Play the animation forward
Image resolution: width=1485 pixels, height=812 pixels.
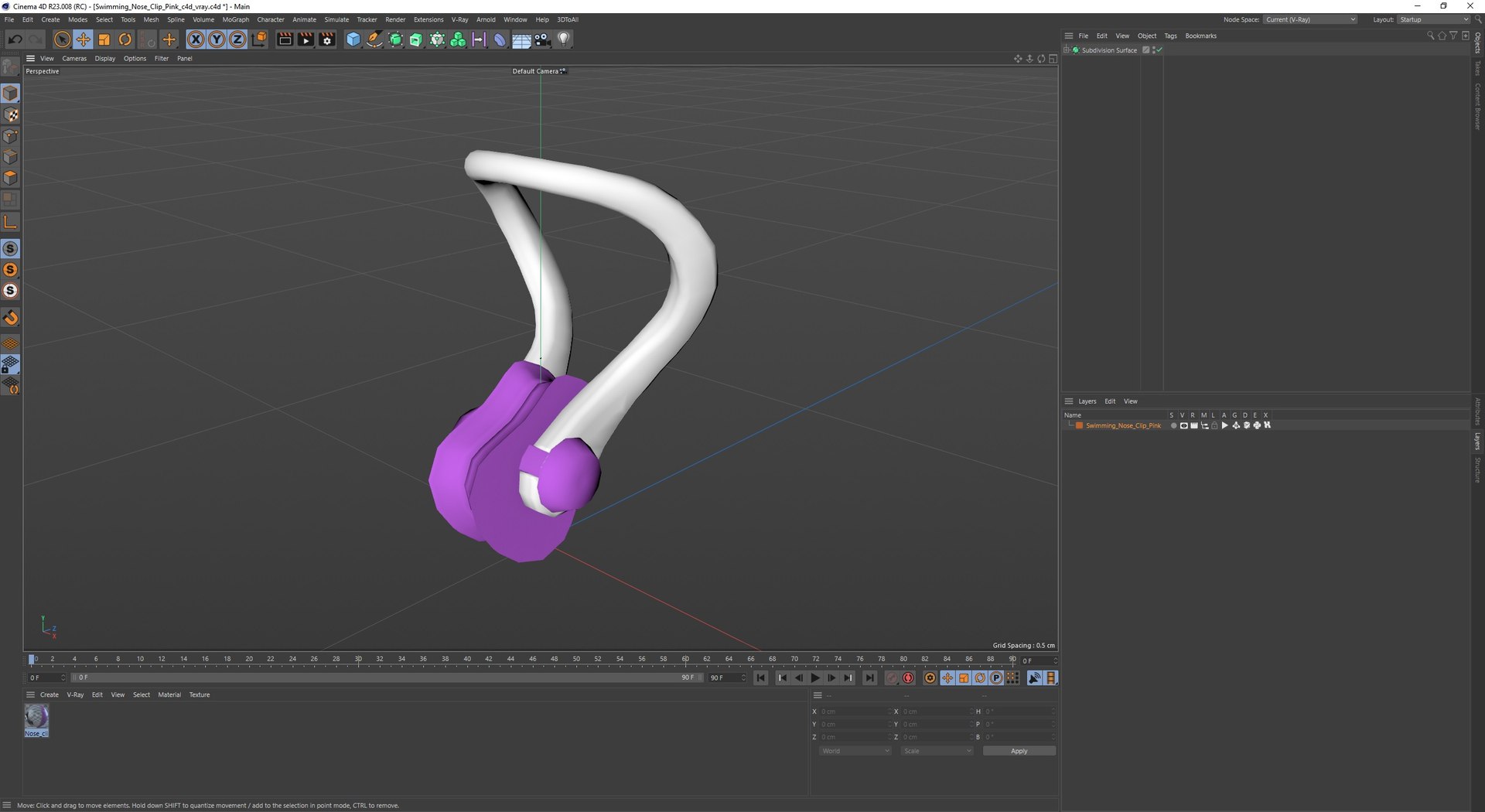point(814,678)
